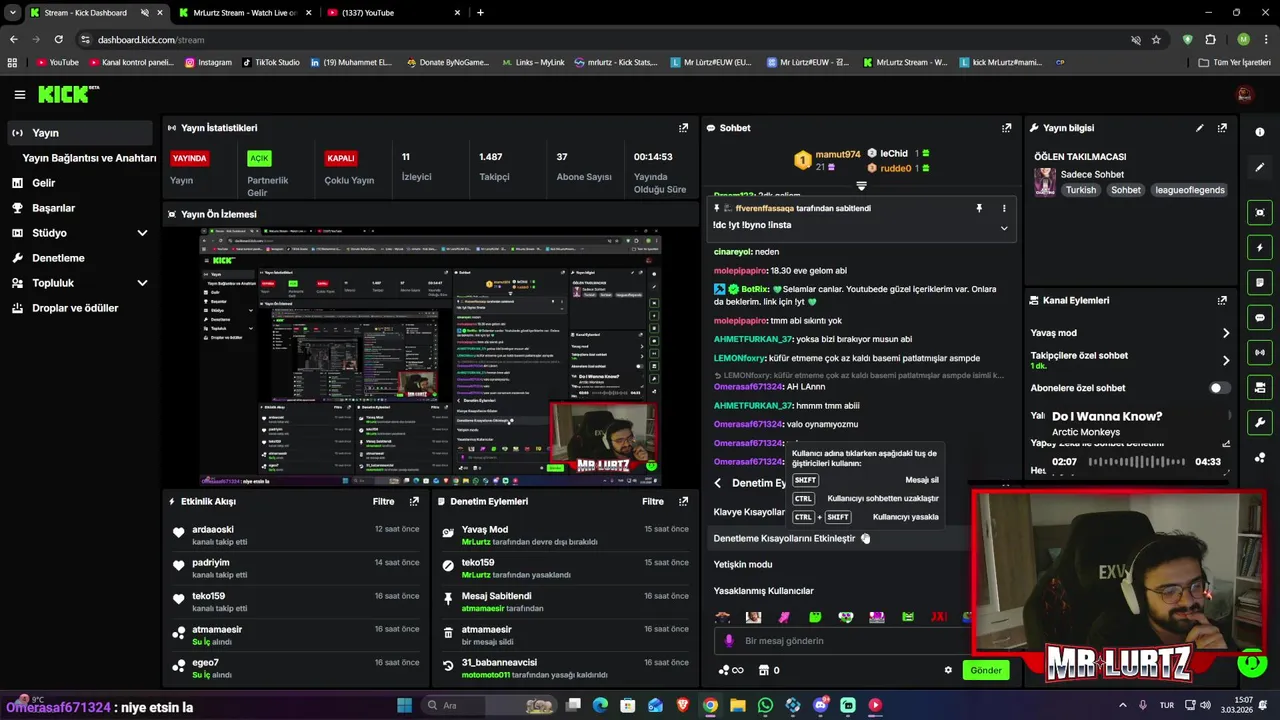1280x720 pixels.
Task: Open the Windows Start menu
Action: (404, 705)
